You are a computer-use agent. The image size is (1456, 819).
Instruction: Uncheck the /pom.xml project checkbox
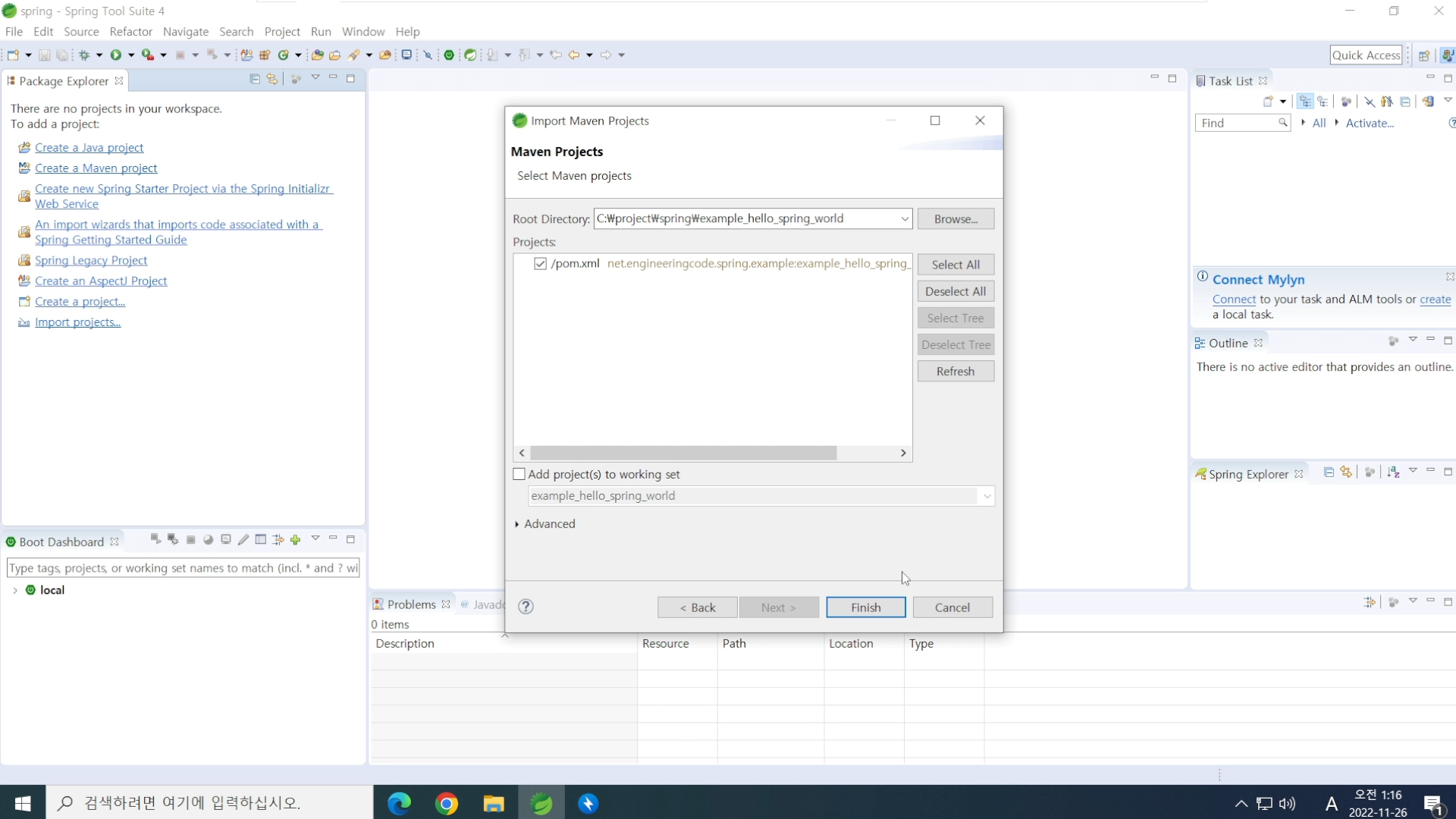point(541,264)
